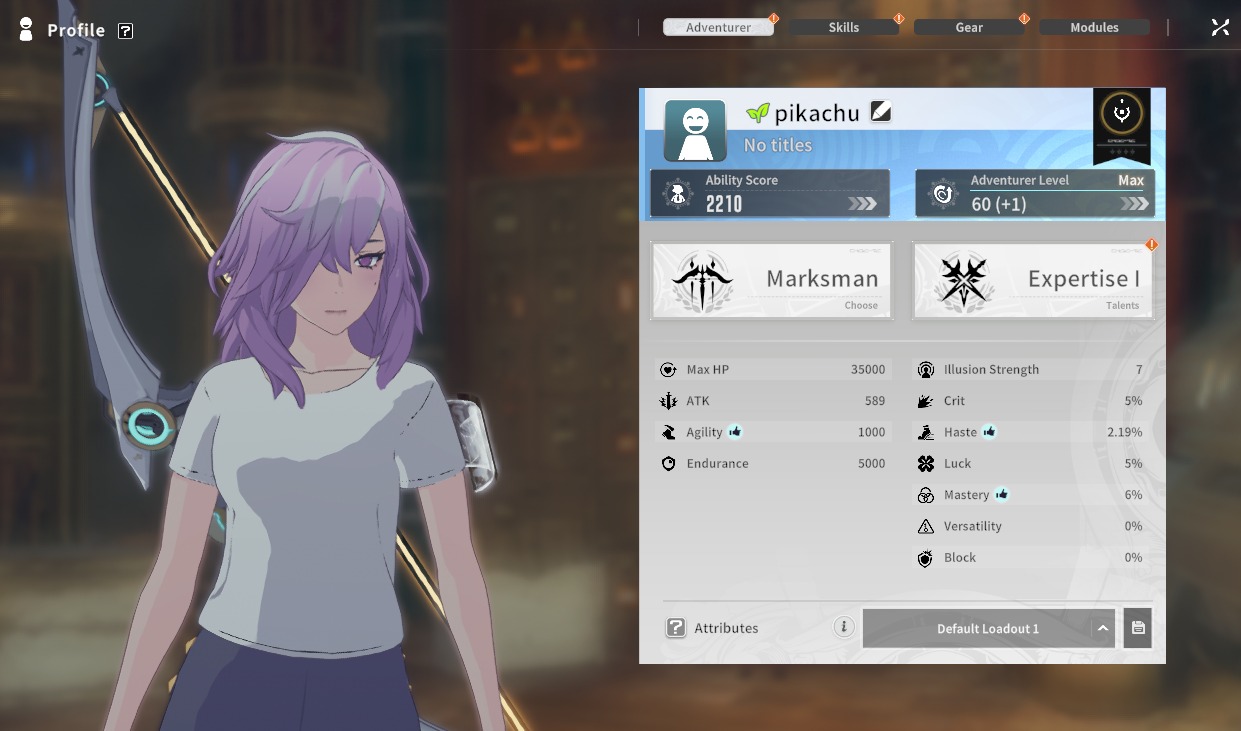Click the player avatar portrait
This screenshot has height=731, width=1241.
[x=695, y=131]
